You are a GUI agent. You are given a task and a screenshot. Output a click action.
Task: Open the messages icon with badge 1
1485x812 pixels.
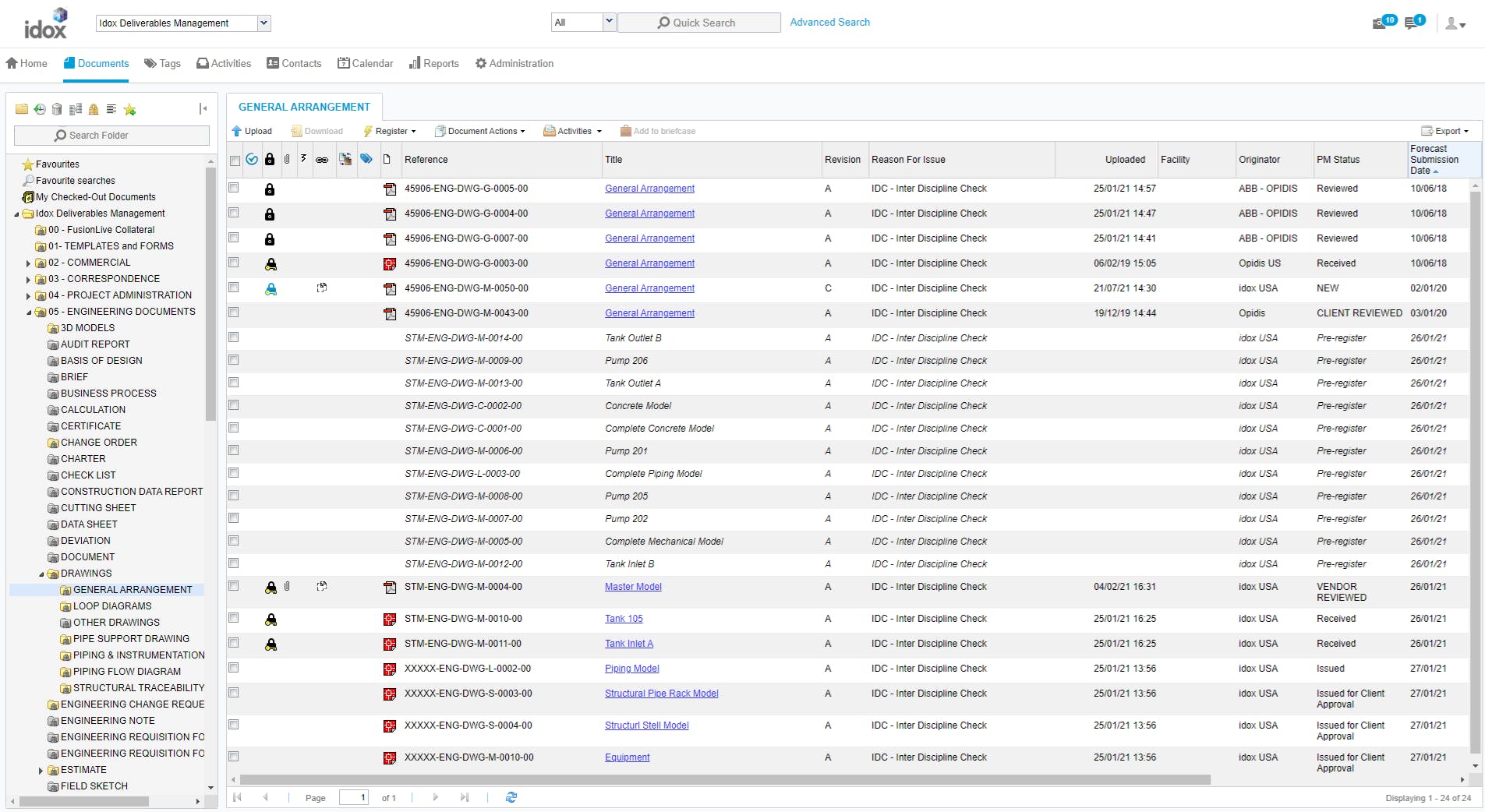tap(1413, 23)
